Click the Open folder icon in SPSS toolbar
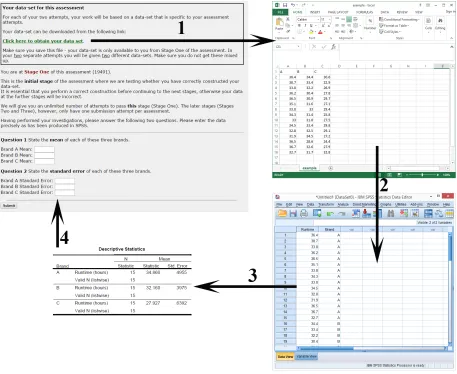The width and height of the screenshot is (457, 374). coord(282,213)
